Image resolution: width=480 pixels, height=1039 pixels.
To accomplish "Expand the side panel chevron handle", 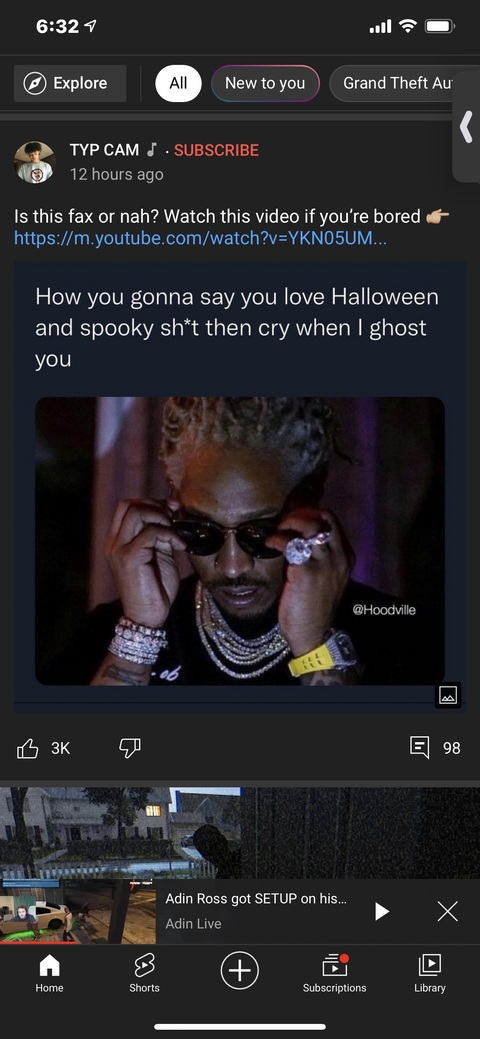I will coord(466,127).
